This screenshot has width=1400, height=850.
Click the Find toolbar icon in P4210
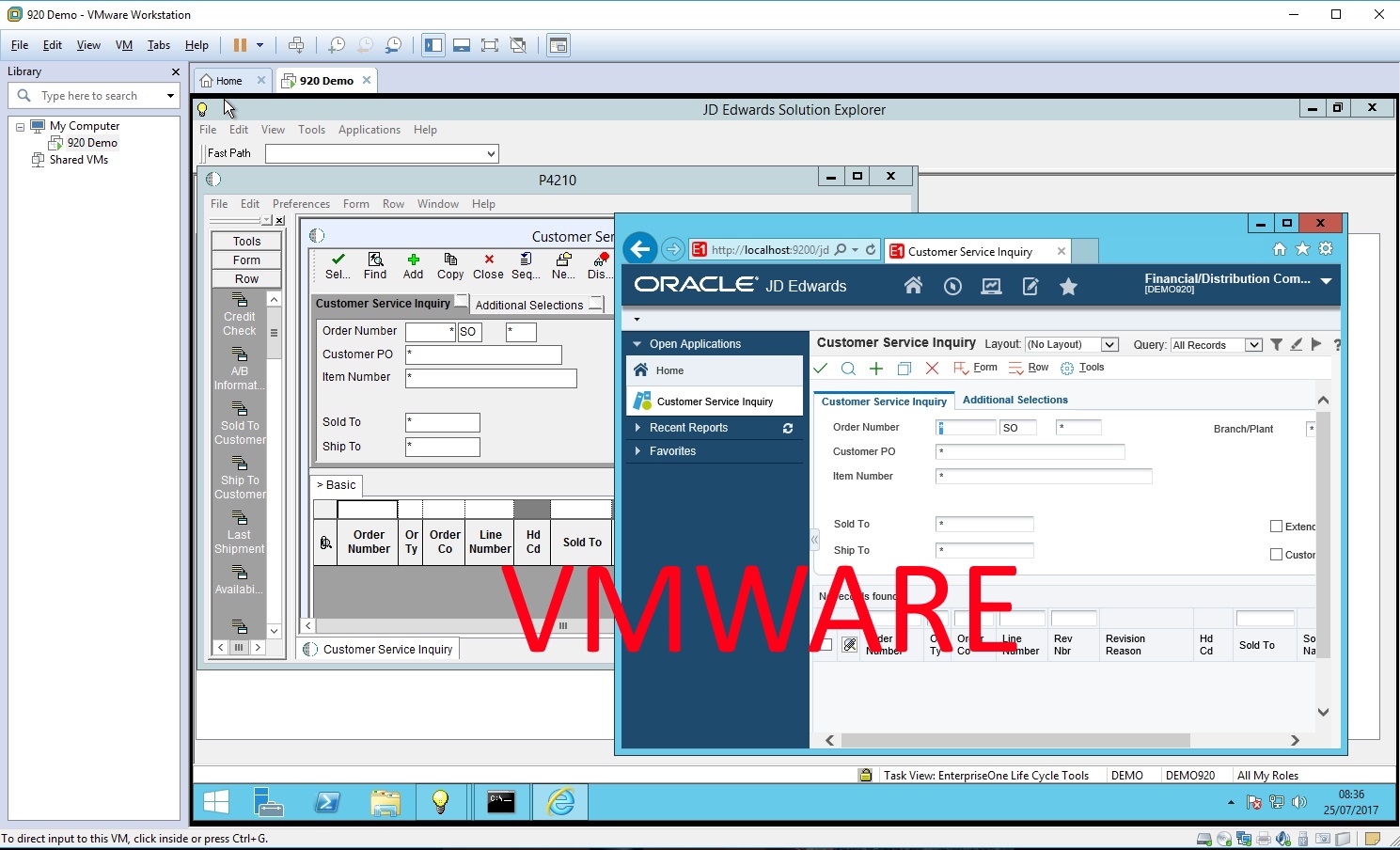click(x=375, y=265)
